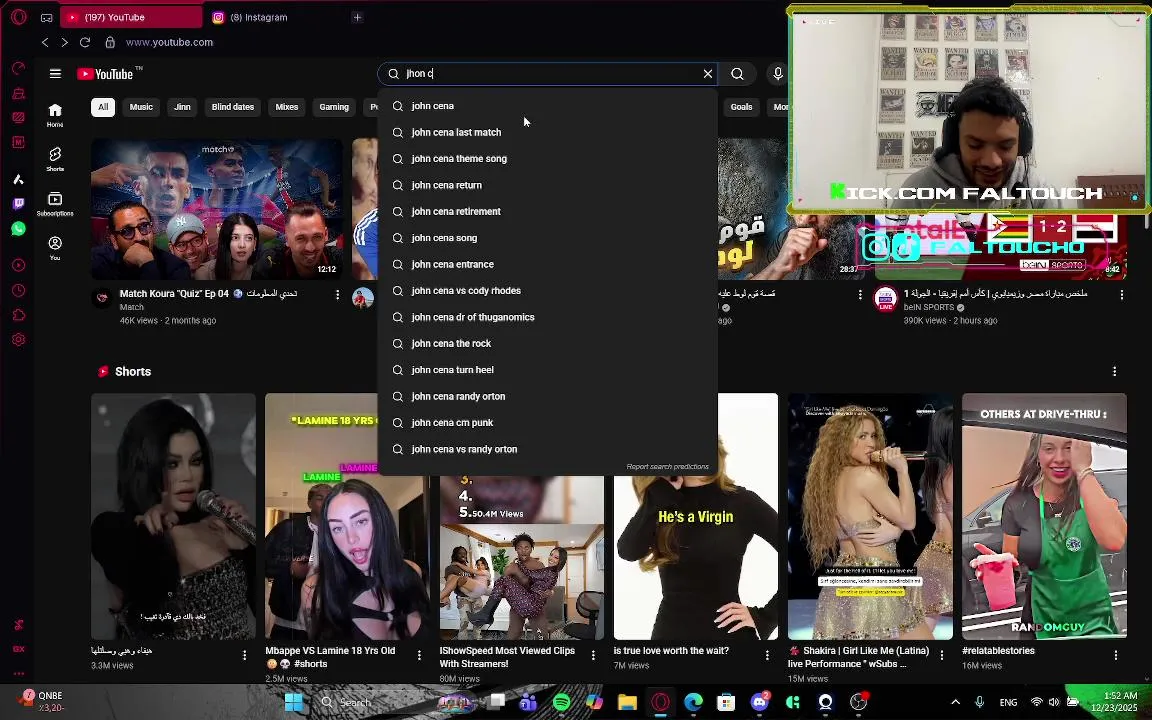Clear the search box with the X icon
Viewport: 1152px width, 720px height.
point(708,73)
